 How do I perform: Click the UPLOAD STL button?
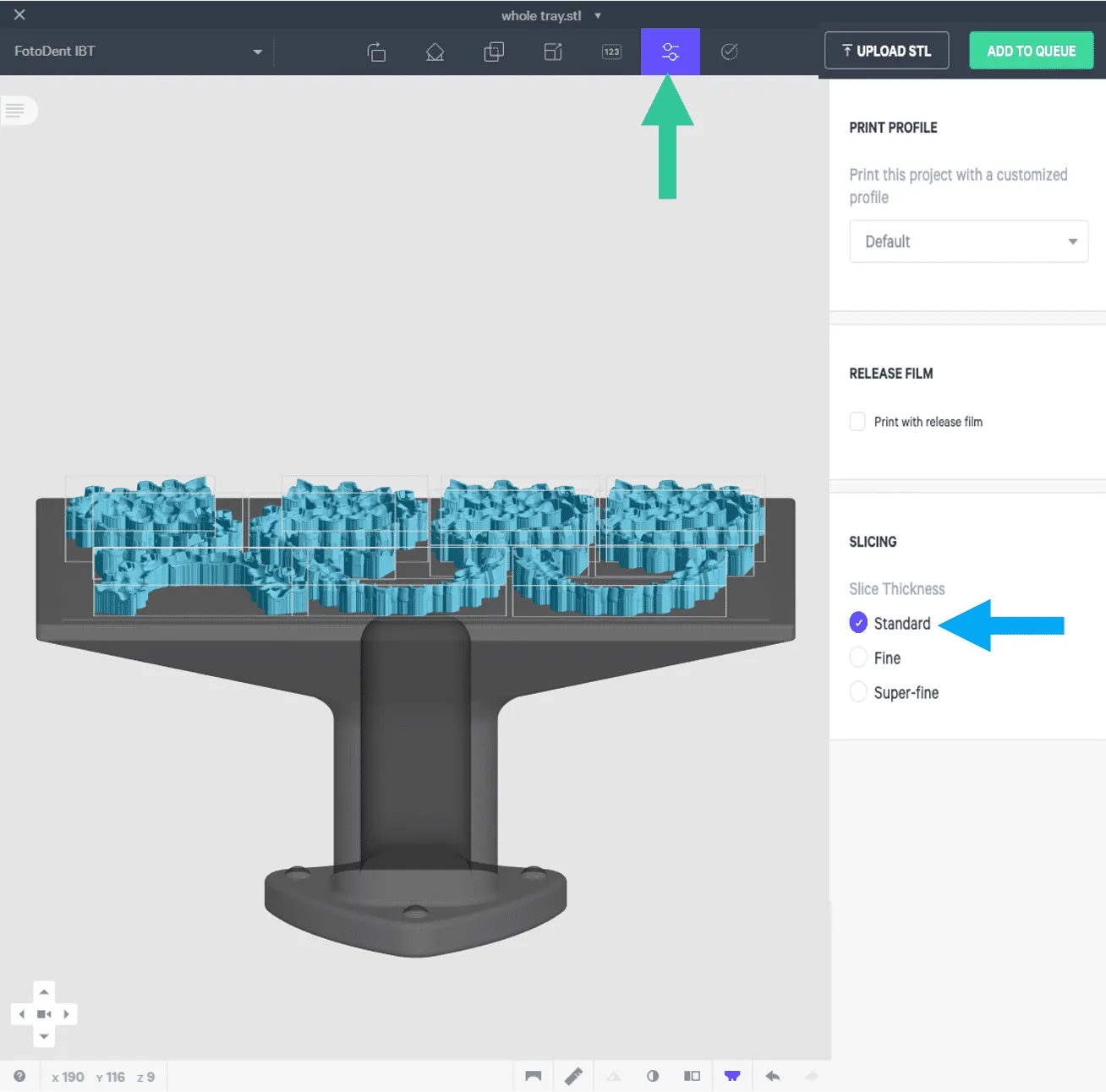click(x=886, y=51)
